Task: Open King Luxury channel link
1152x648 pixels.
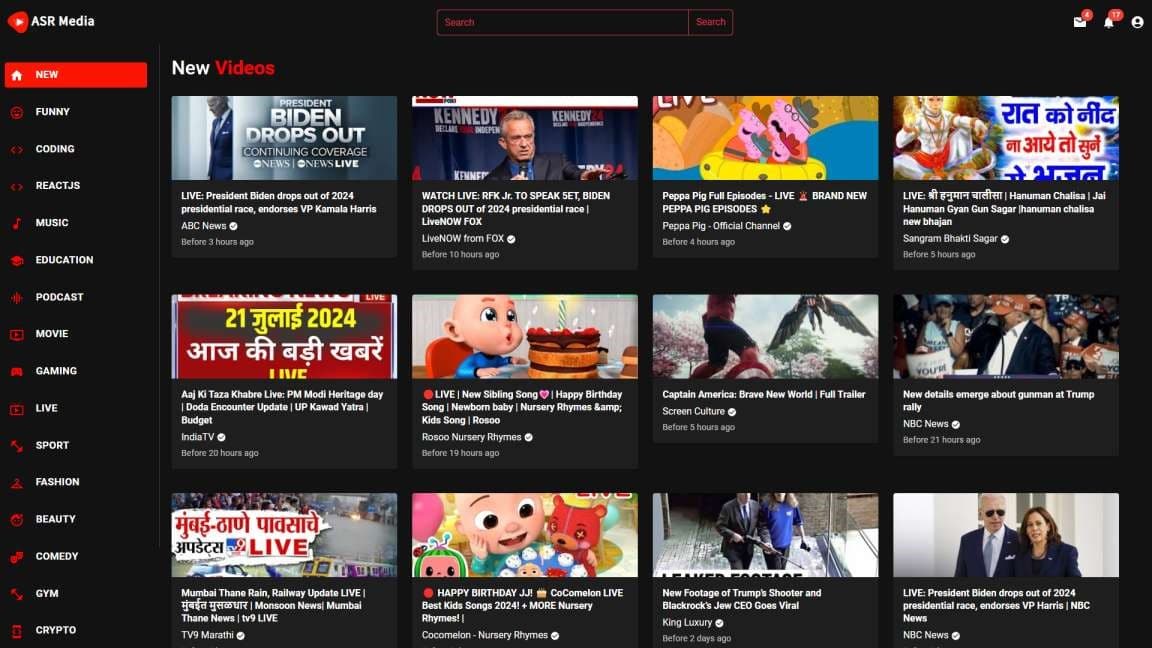Action: click(x=687, y=622)
